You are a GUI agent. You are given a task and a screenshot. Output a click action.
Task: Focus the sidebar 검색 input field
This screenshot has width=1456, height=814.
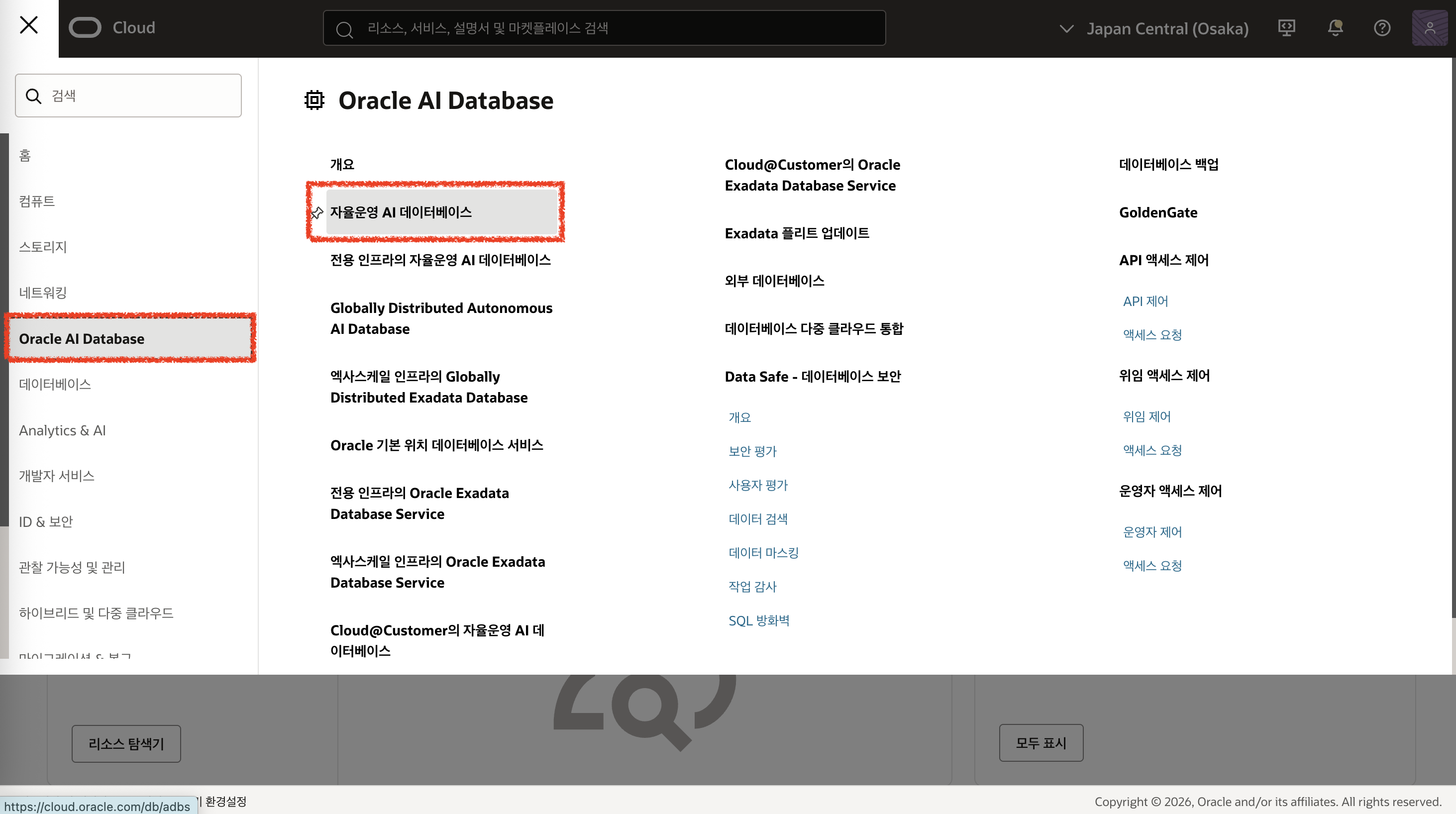128,96
